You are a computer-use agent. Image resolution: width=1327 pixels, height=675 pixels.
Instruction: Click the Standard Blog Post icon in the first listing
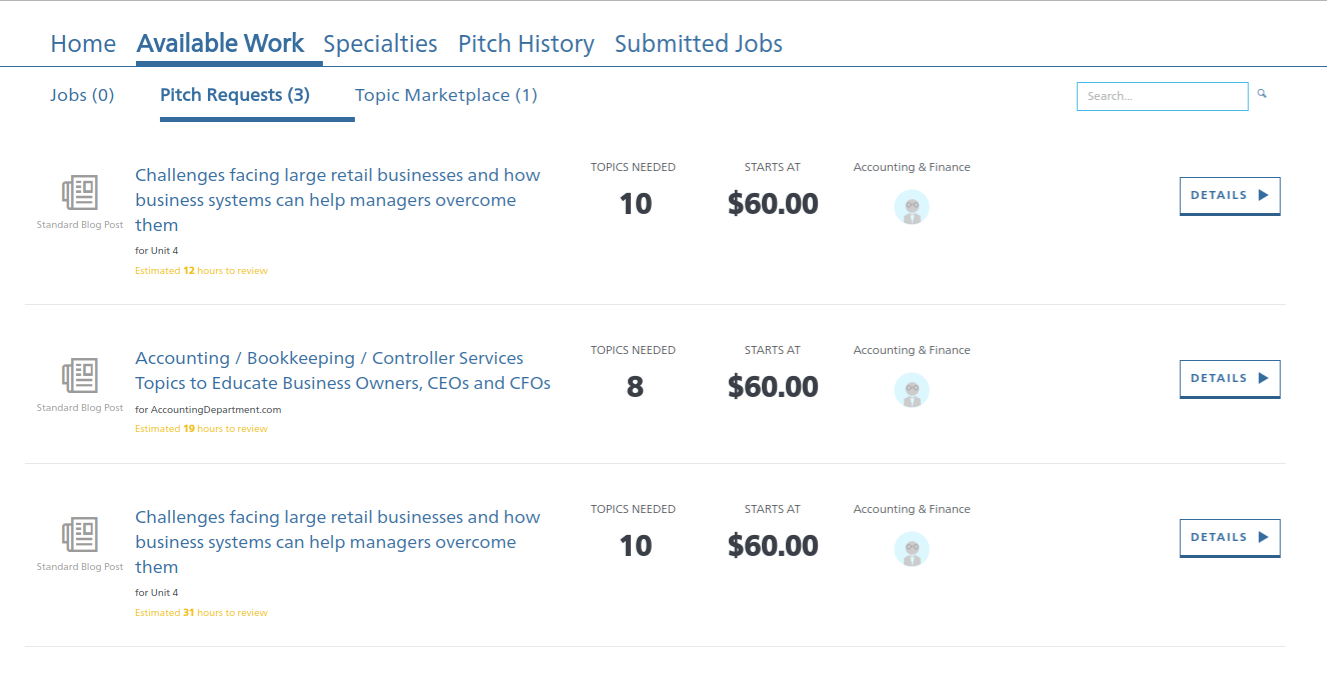click(80, 193)
